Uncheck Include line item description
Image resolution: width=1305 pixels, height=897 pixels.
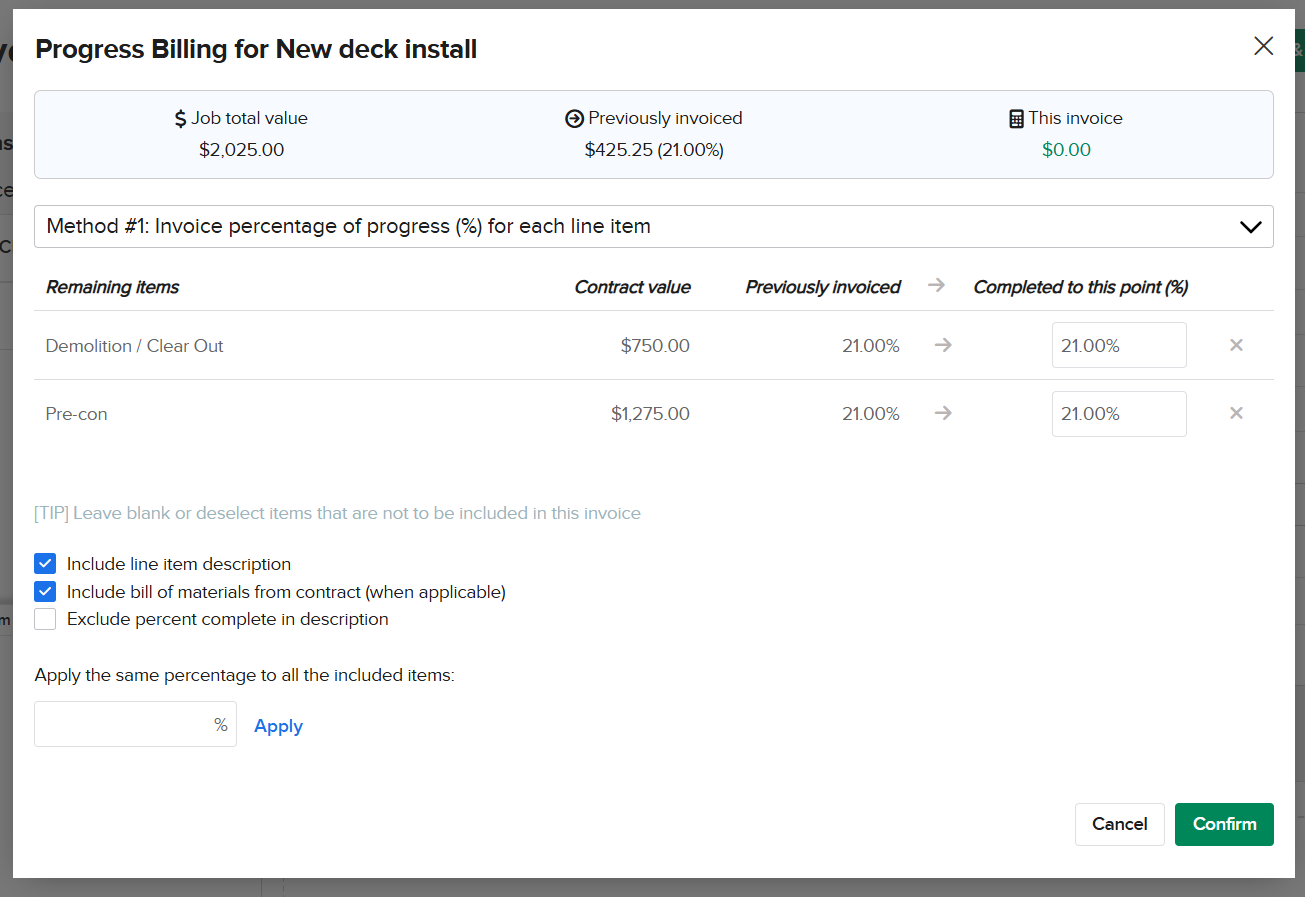pyautogui.click(x=45, y=564)
